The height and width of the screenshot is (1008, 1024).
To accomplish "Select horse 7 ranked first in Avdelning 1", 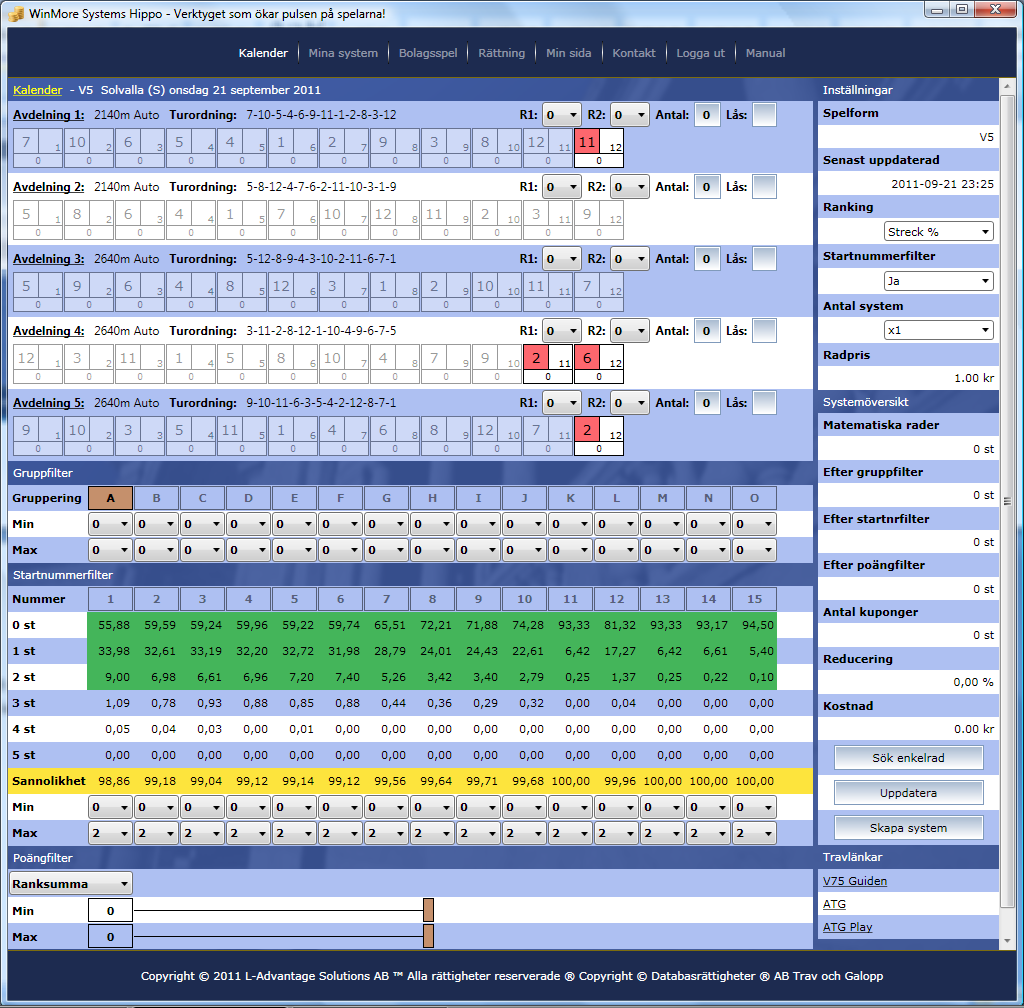I will point(38,148).
